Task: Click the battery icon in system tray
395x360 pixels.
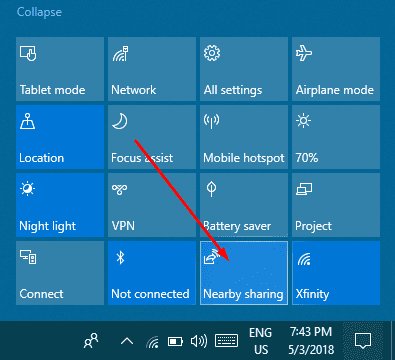Action: click(x=175, y=342)
